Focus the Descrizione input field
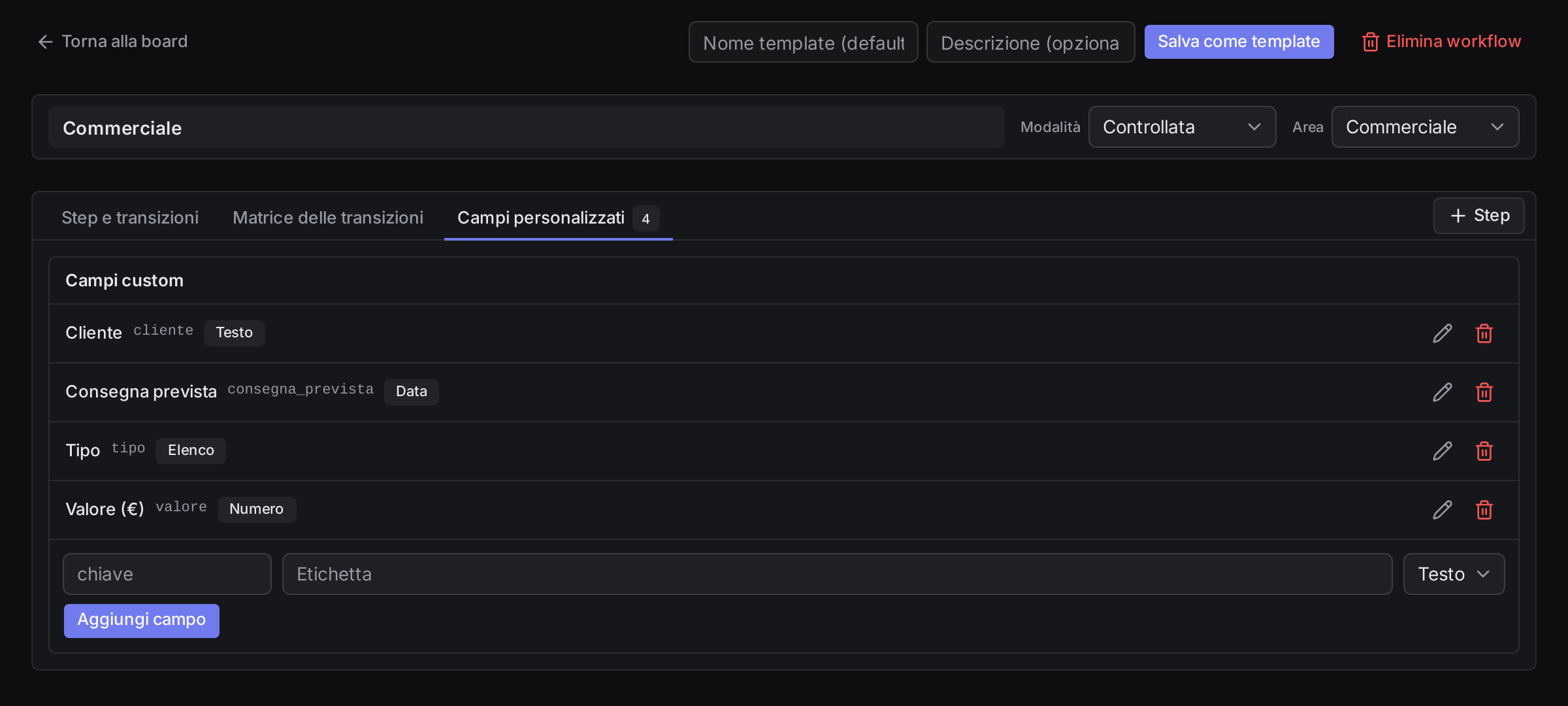The height and width of the screenshot is (706, 1568). point(1030,42)
